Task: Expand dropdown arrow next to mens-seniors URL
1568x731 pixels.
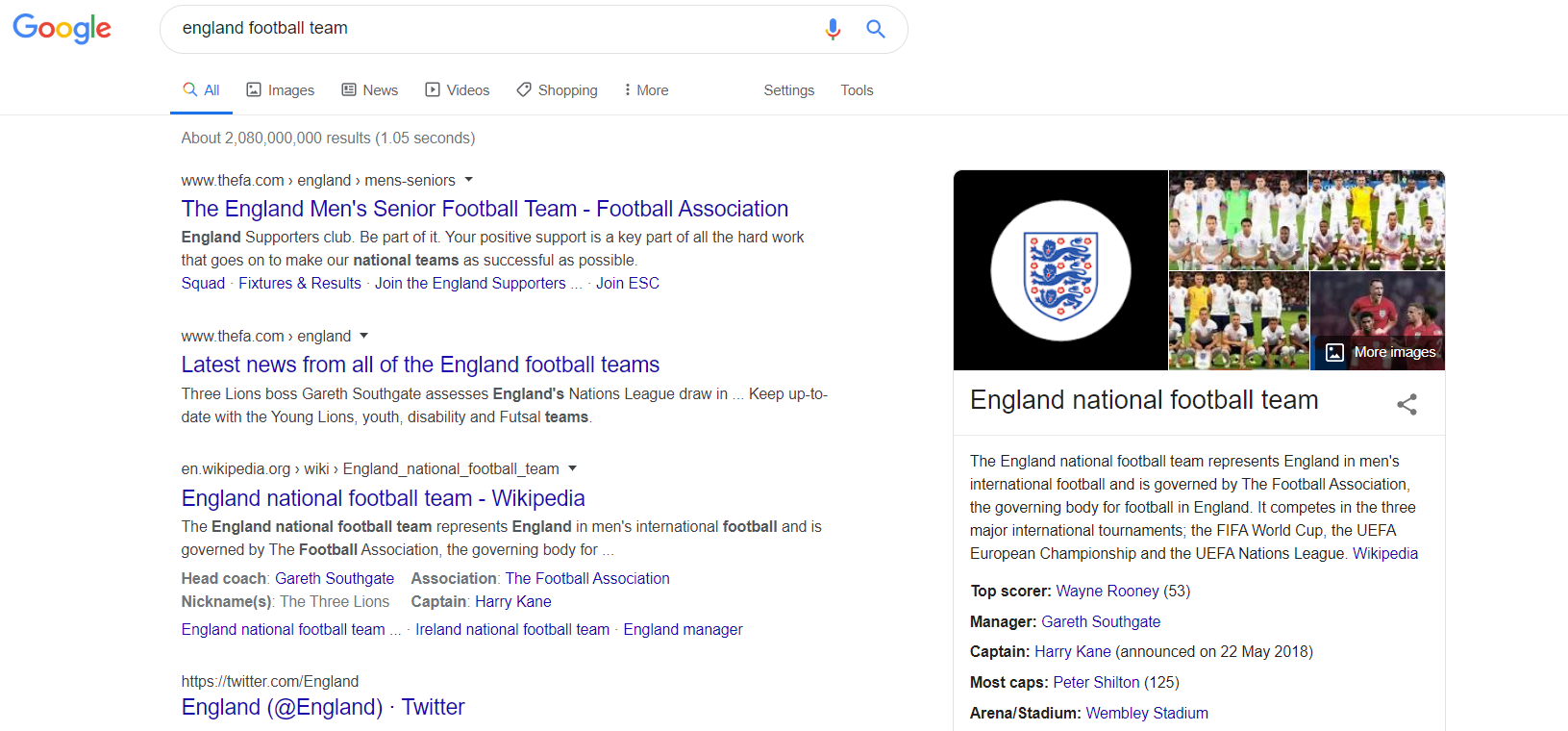Action: point(469,180)
